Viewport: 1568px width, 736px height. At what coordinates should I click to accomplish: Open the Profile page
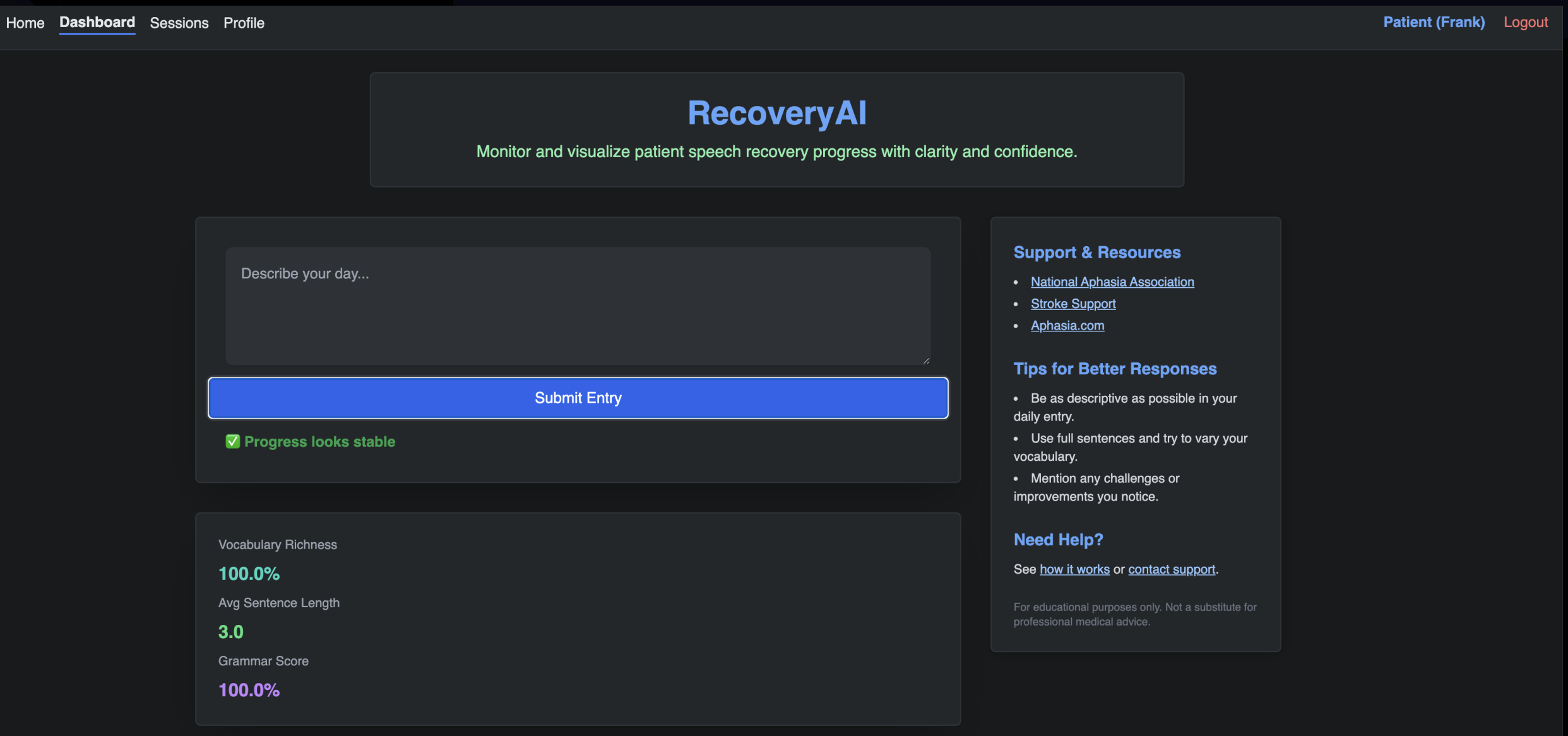click(244, 23)
